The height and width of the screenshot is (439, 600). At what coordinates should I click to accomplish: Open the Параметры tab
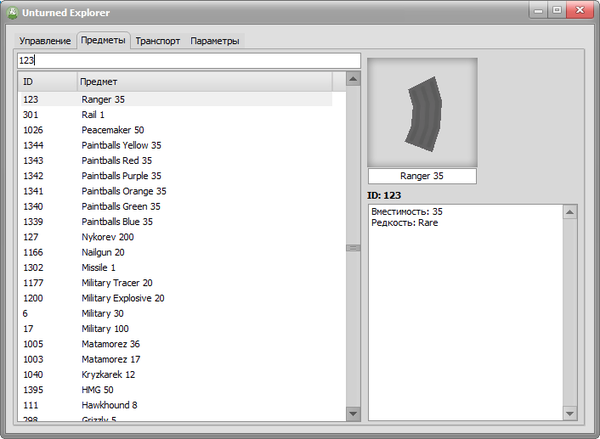click(215, 41)
